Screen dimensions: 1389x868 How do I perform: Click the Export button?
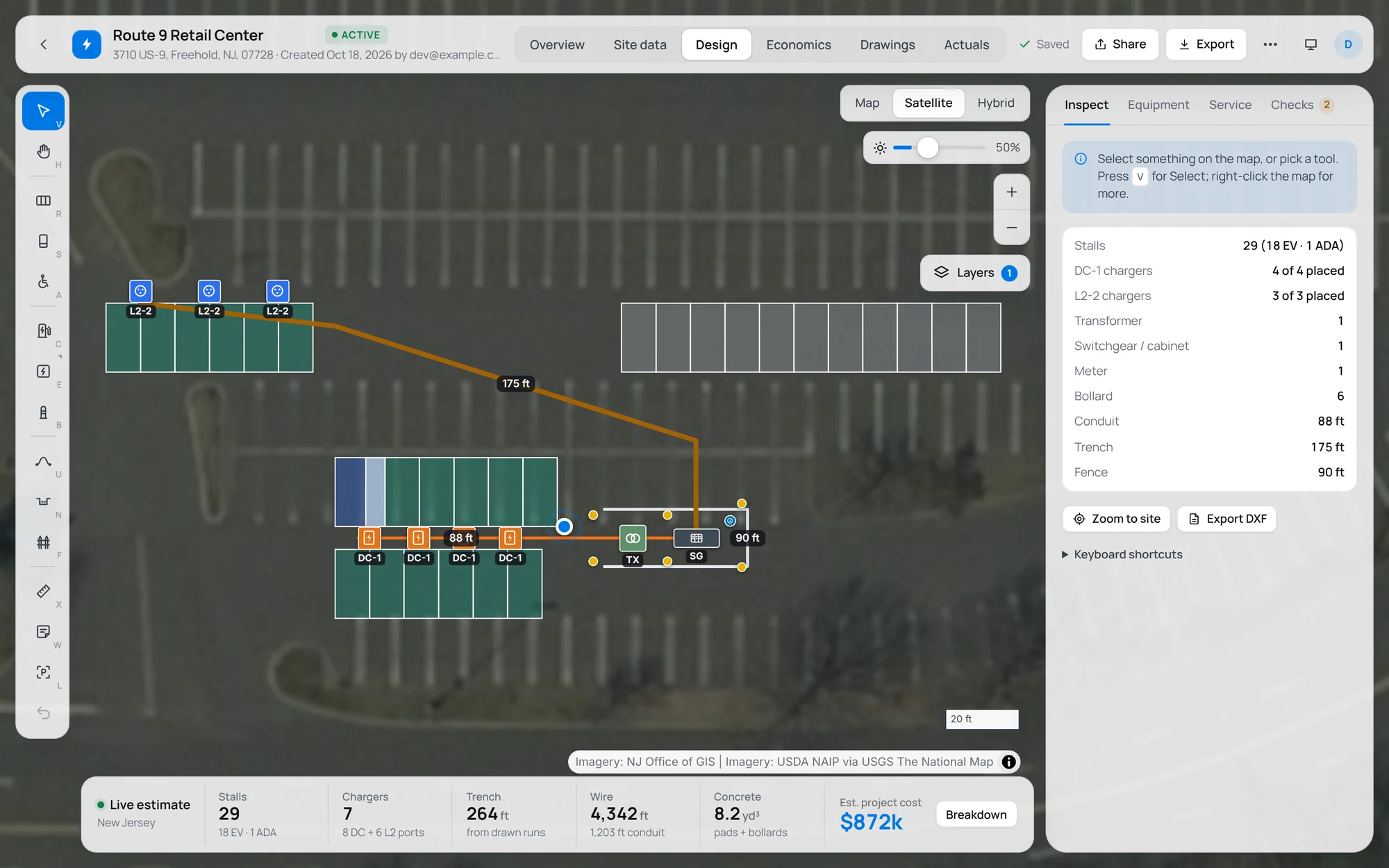point(1206,44)
